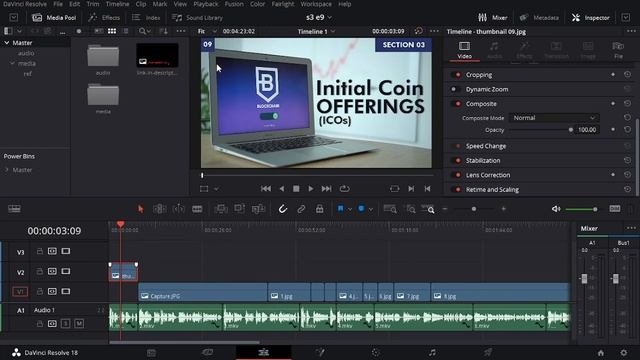
Task: Toggle the Cropping enable switch
Action: (x=457, y=75)
